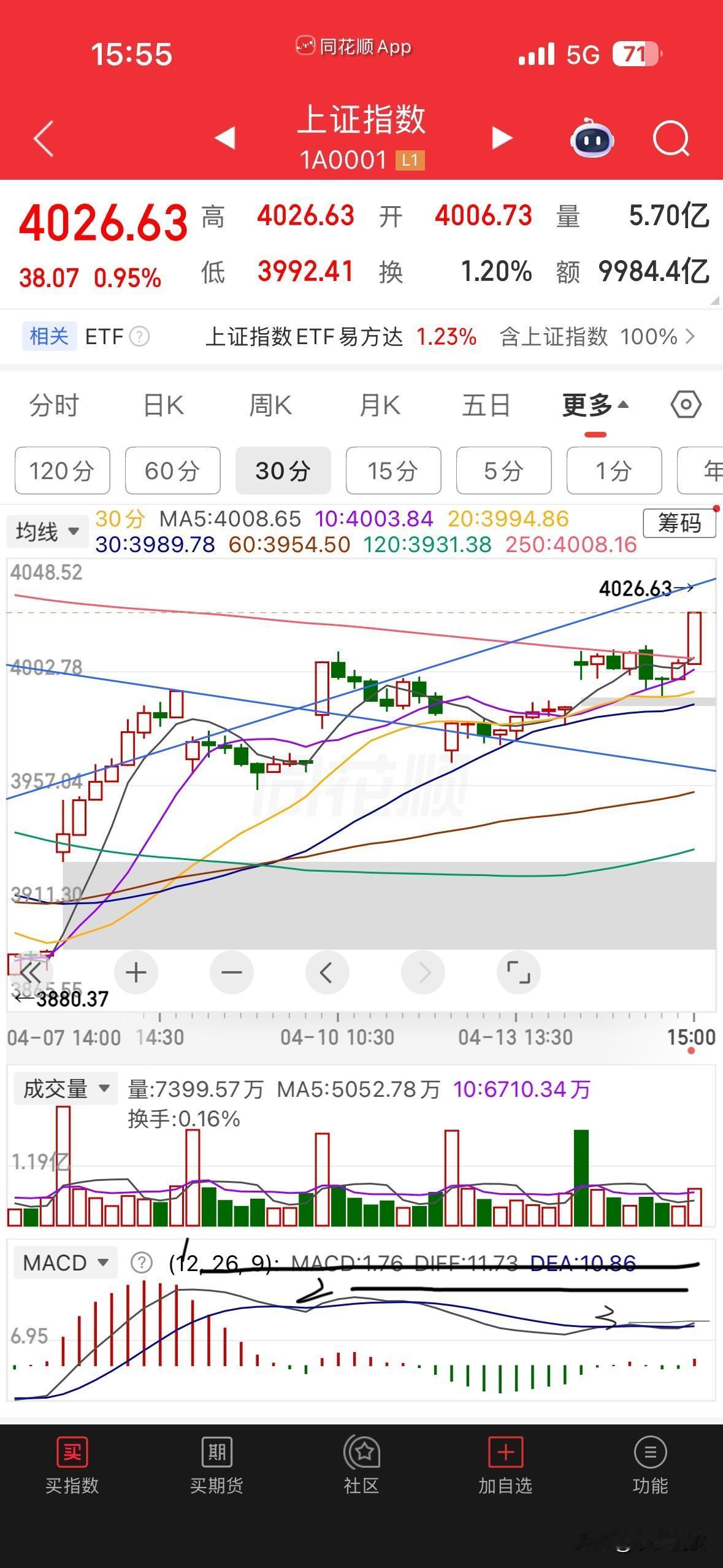Image resolution: width=723 pixels, height=1568 pixels.
Task: Open chart settings hexagon icon
Action: [686, 405]
